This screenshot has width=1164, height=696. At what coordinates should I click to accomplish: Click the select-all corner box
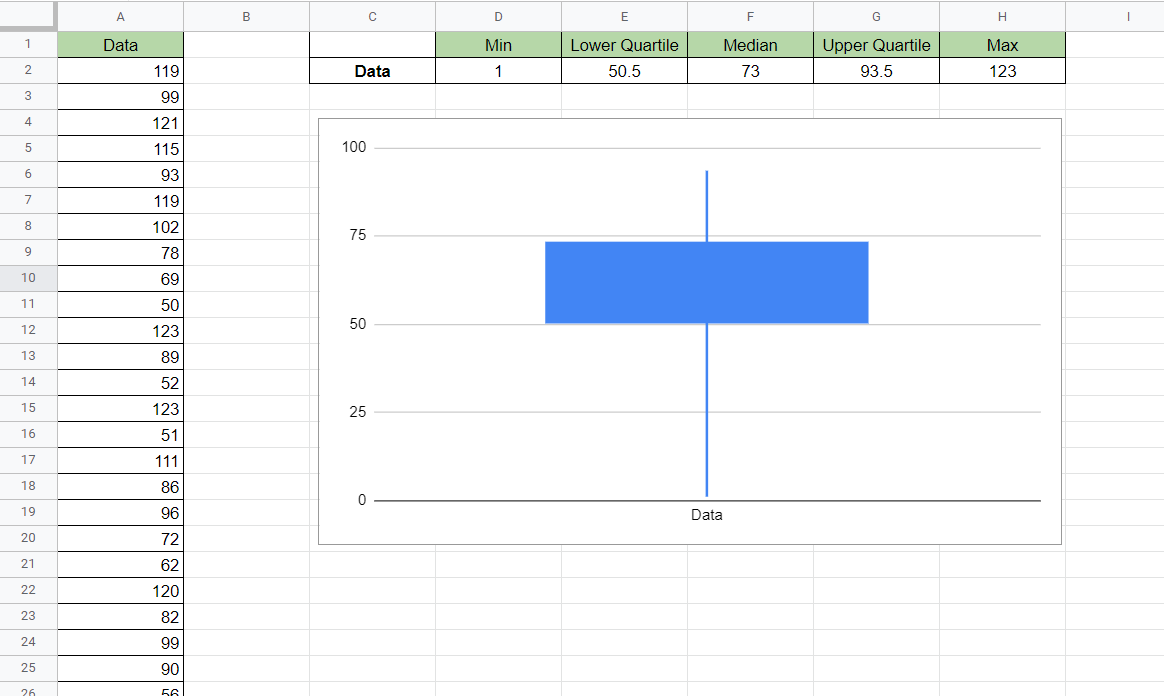click(x=28, y=16)
